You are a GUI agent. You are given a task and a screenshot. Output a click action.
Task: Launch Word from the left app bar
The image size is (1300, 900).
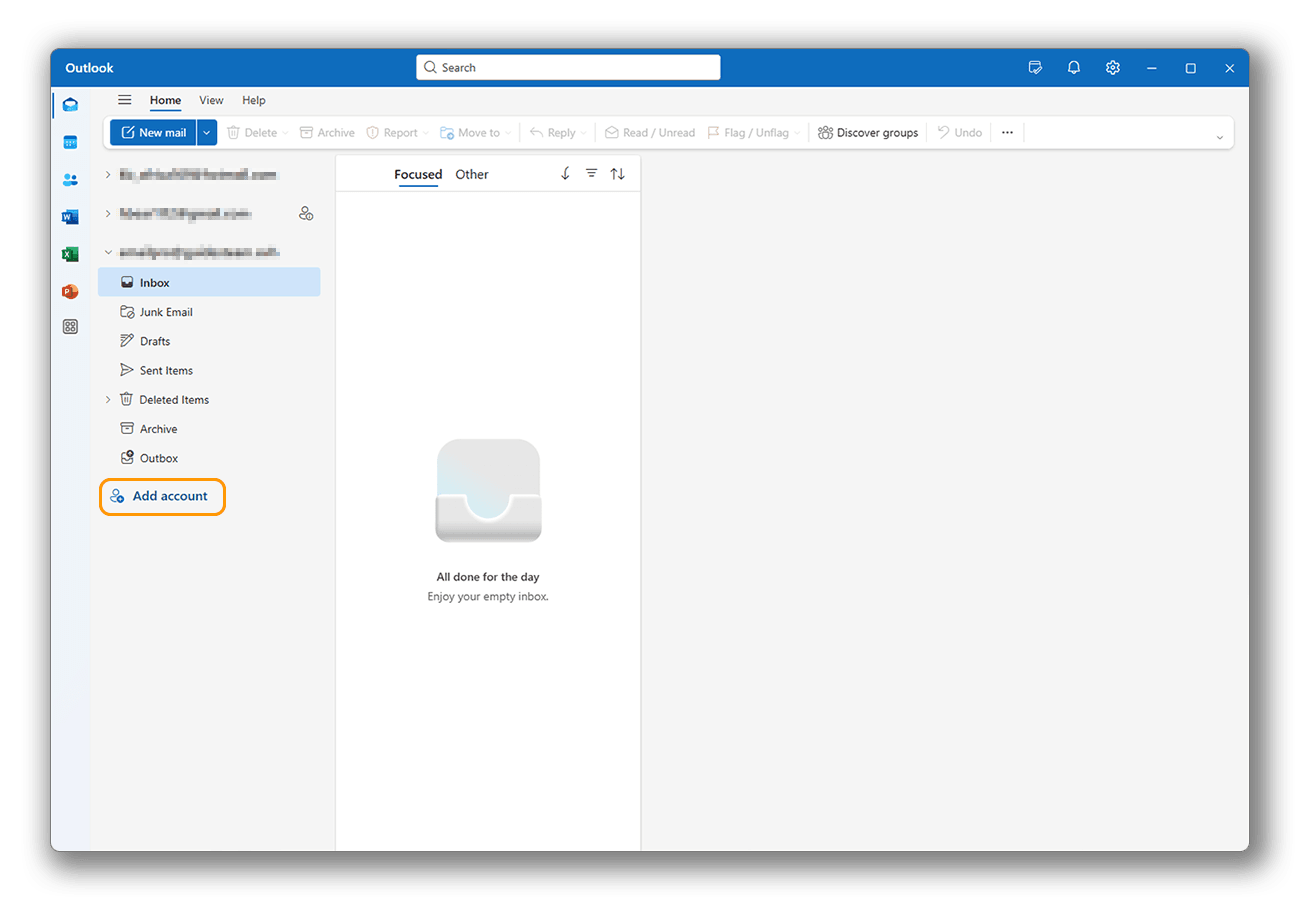point(70,217)
